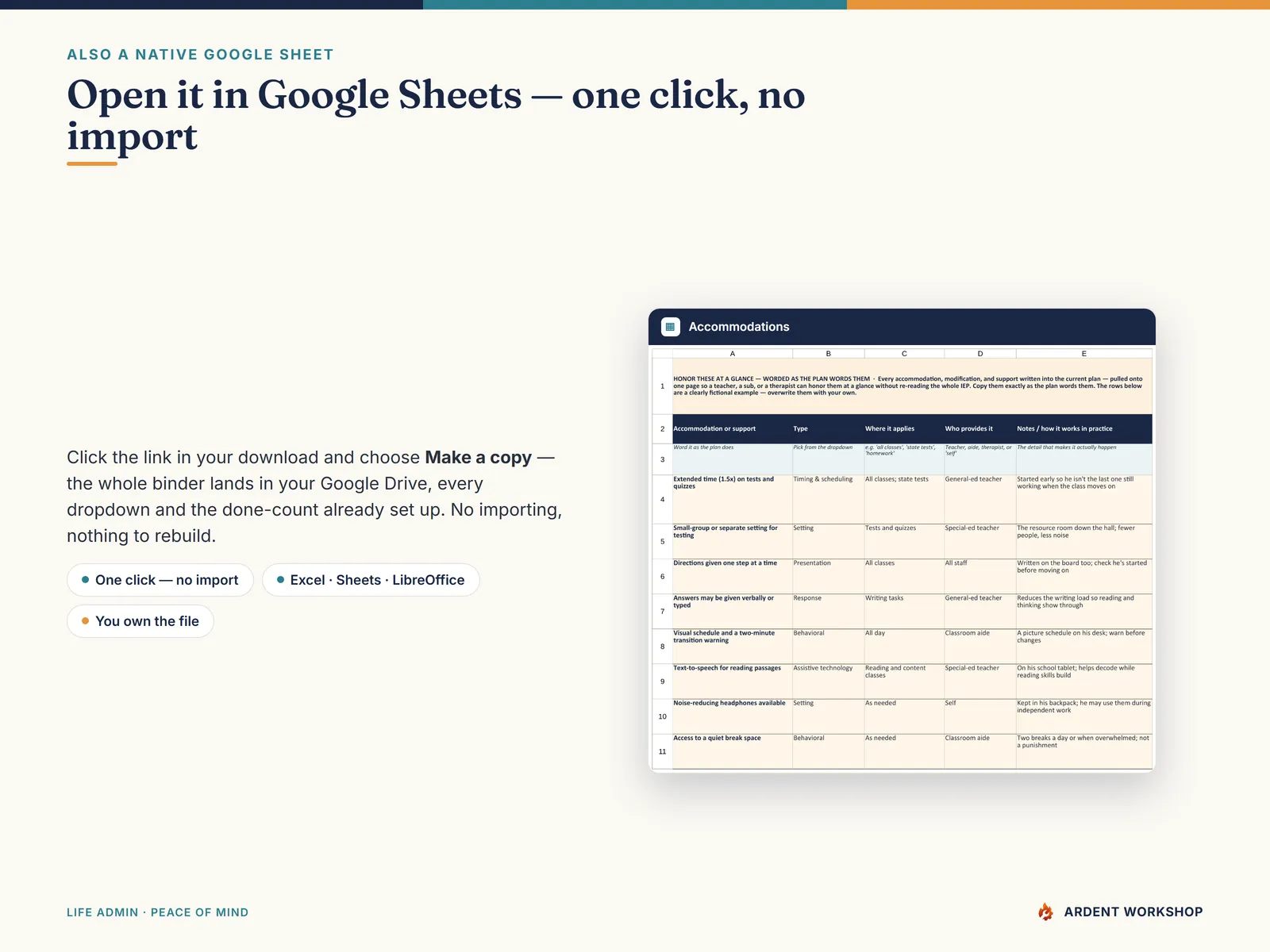Click the "Accommodation or support" header cell

point(733,429)
